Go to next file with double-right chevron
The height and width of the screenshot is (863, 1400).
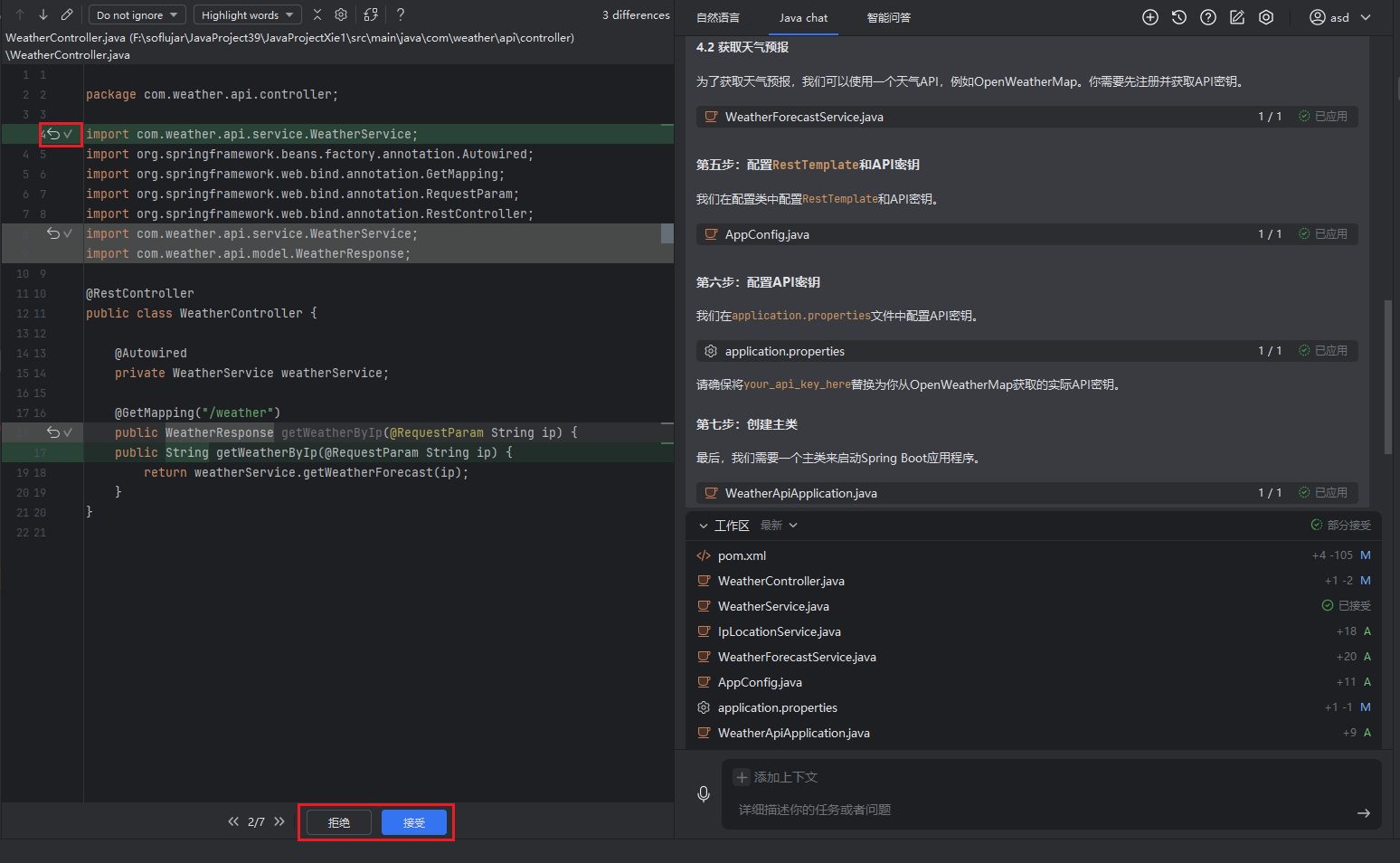pyautogui.click(x=279, y=821)
